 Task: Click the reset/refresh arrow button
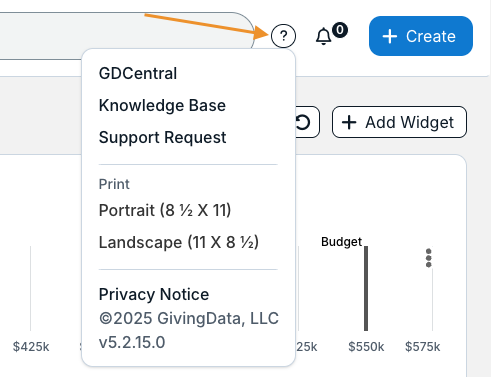click(x=304, y=122)
